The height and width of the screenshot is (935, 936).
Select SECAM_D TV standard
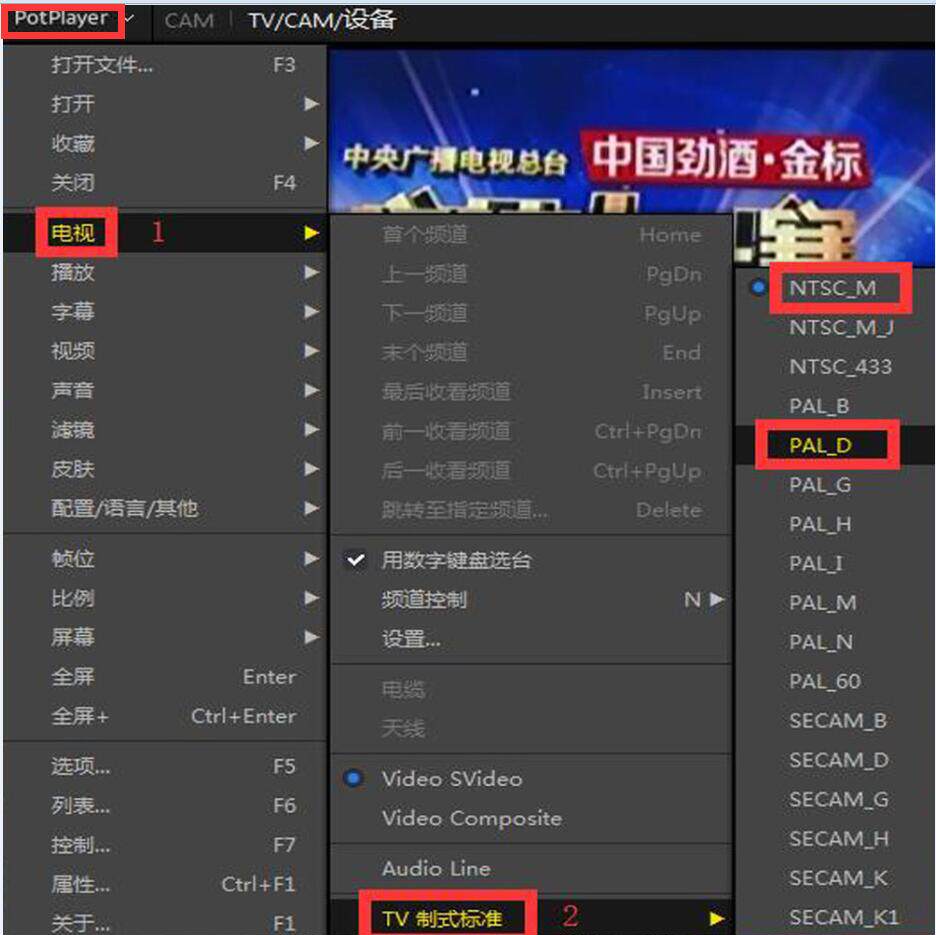[835, 760]
